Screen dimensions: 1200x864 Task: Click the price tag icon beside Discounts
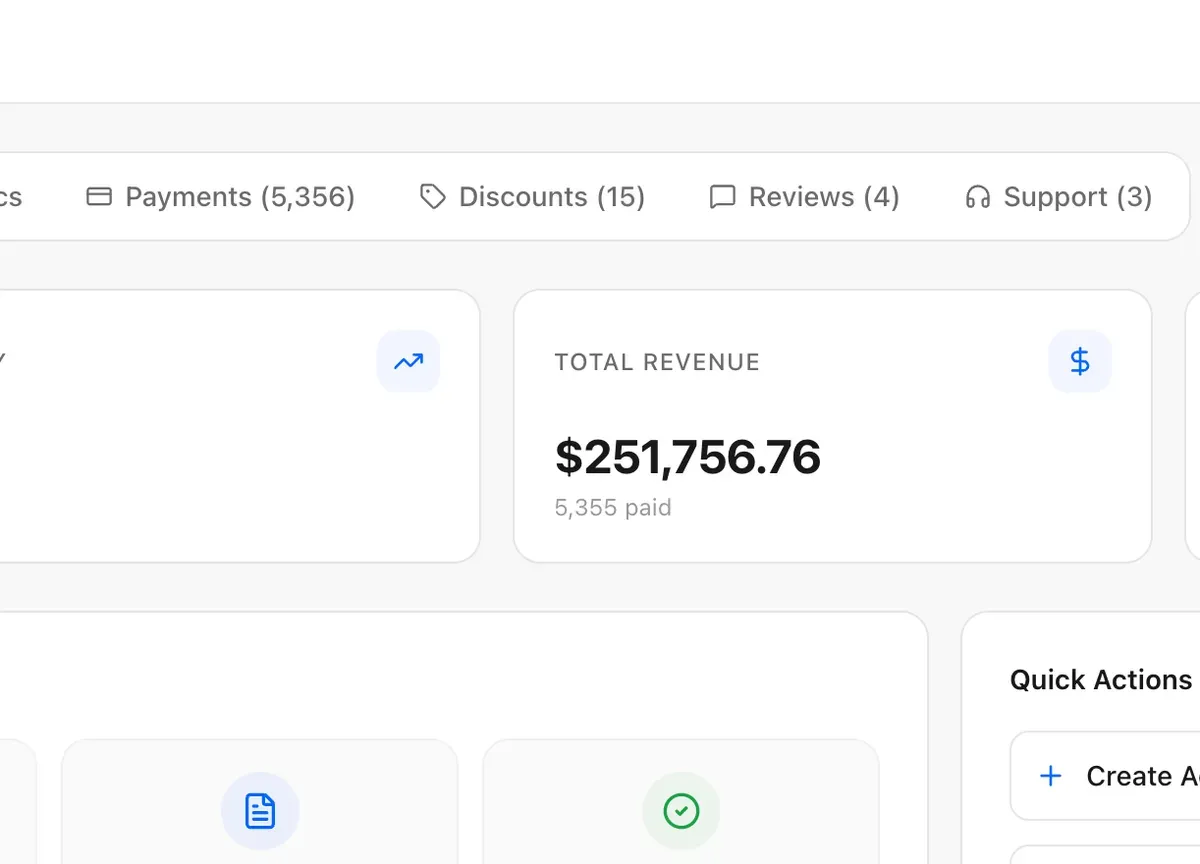click(x=432, y=197)
